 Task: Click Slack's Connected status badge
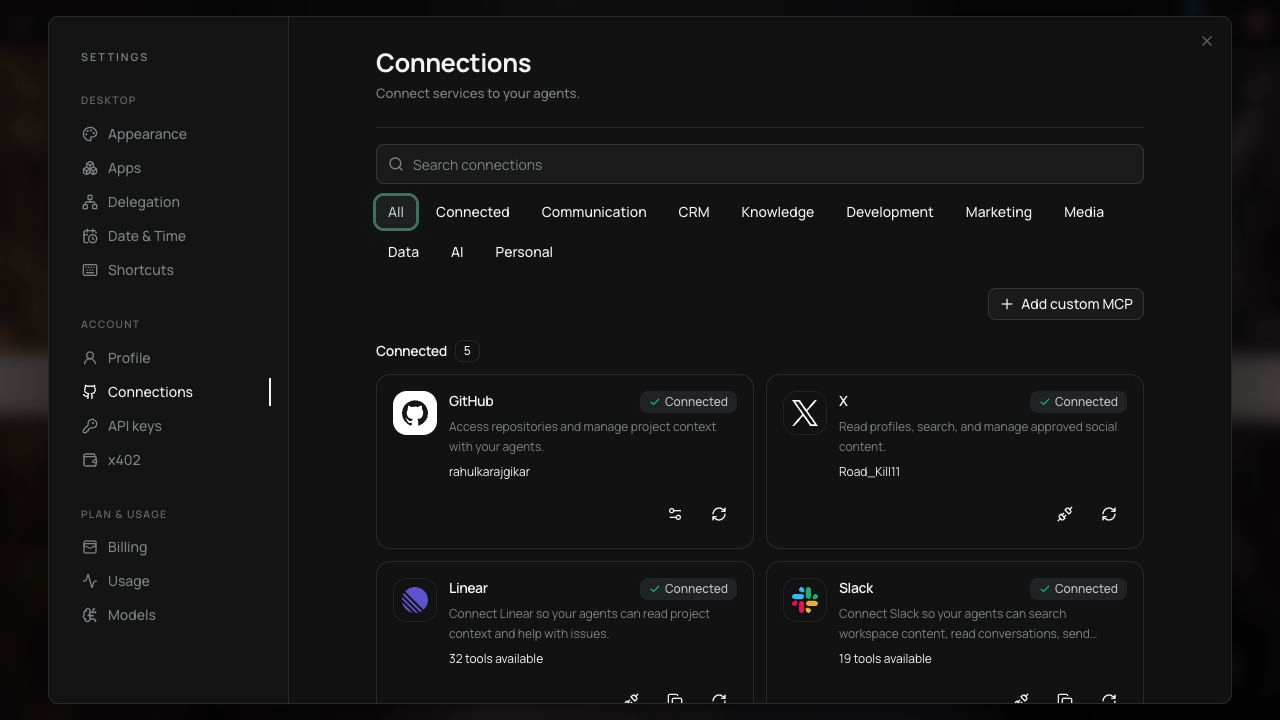coord(1078,589)
